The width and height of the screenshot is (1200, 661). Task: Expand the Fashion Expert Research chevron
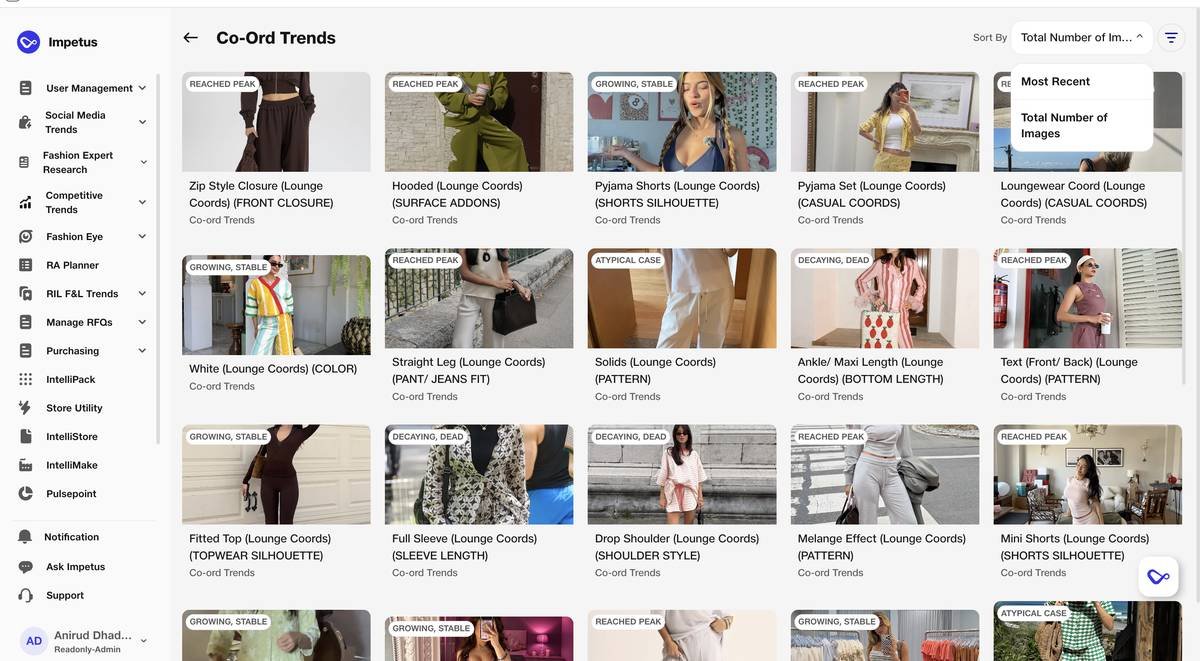143,162
